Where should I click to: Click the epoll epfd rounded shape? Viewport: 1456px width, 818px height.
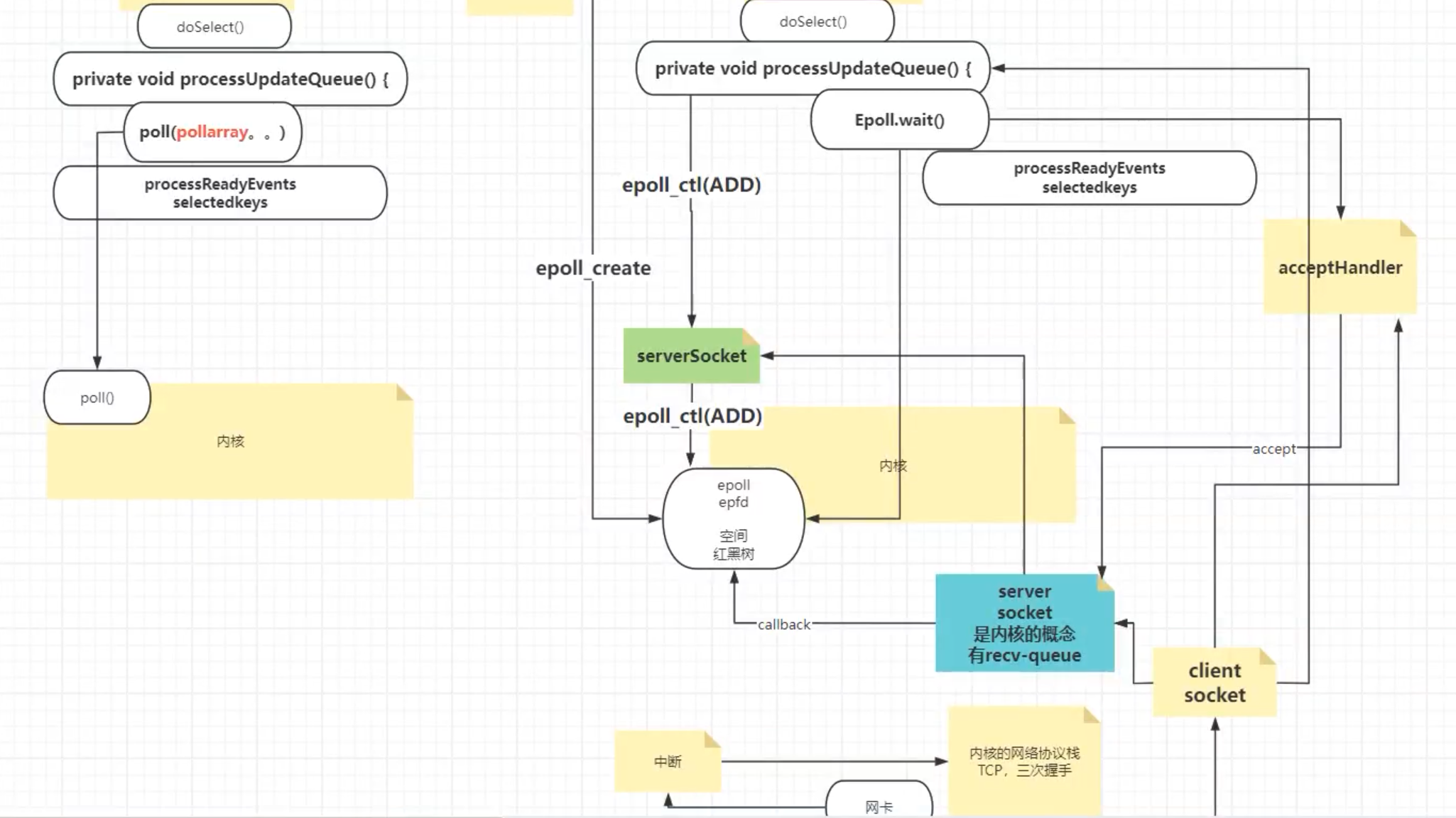click(x=733, y=519)
